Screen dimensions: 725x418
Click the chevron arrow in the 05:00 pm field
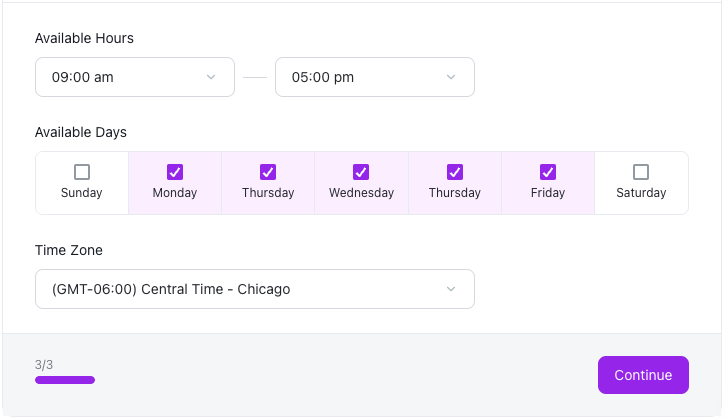tap(451, 77)
